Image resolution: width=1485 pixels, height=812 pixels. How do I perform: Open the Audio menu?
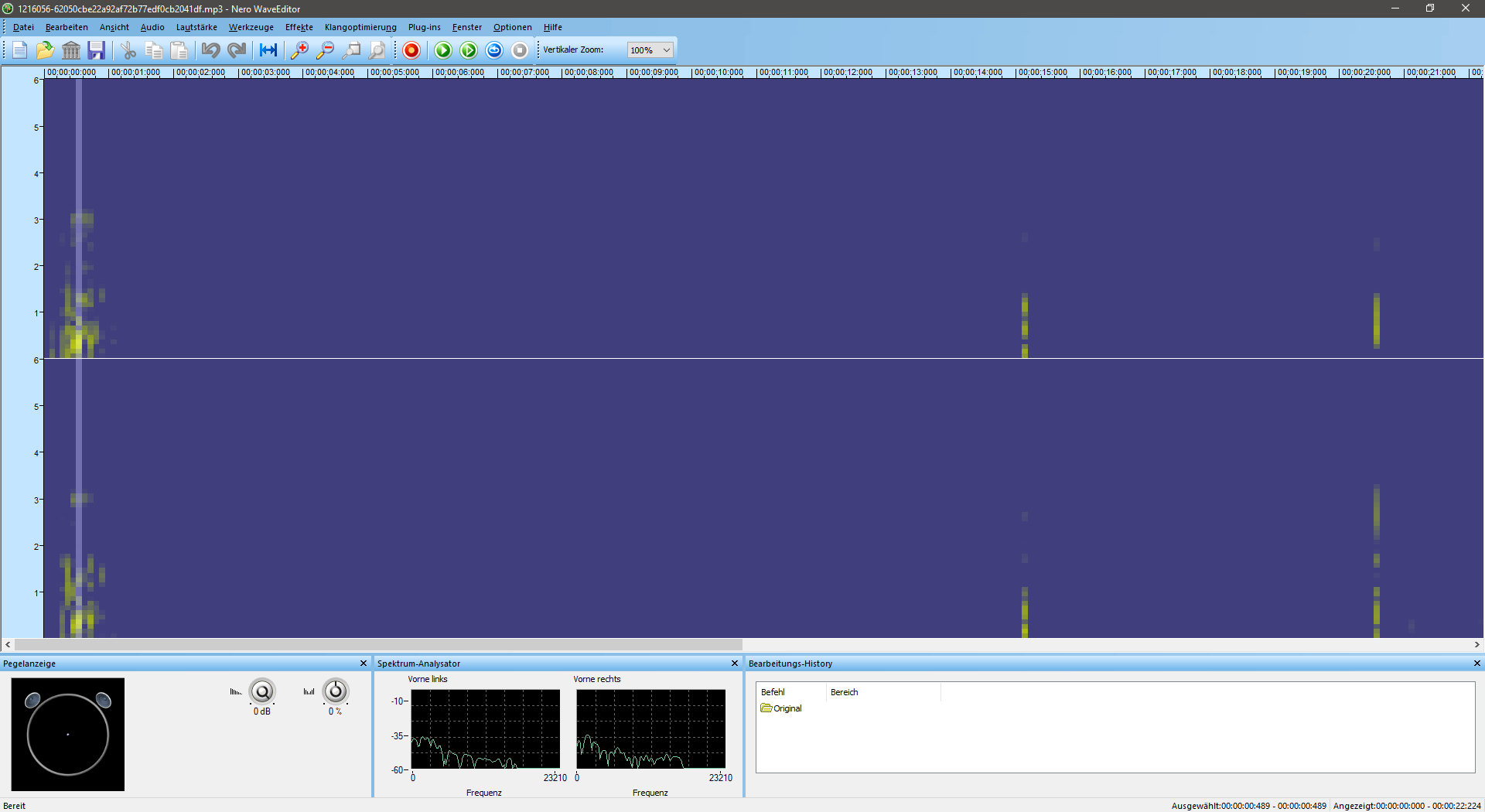tap(152, 27)
